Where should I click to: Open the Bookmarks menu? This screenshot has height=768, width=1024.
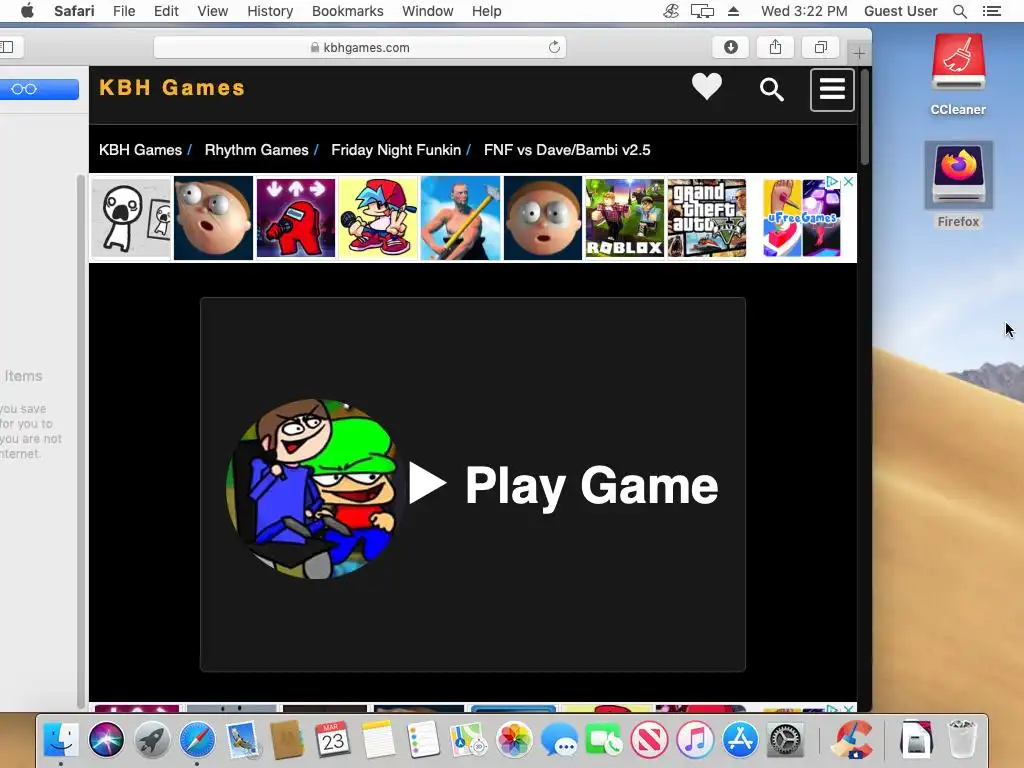(x=347, y=11)
